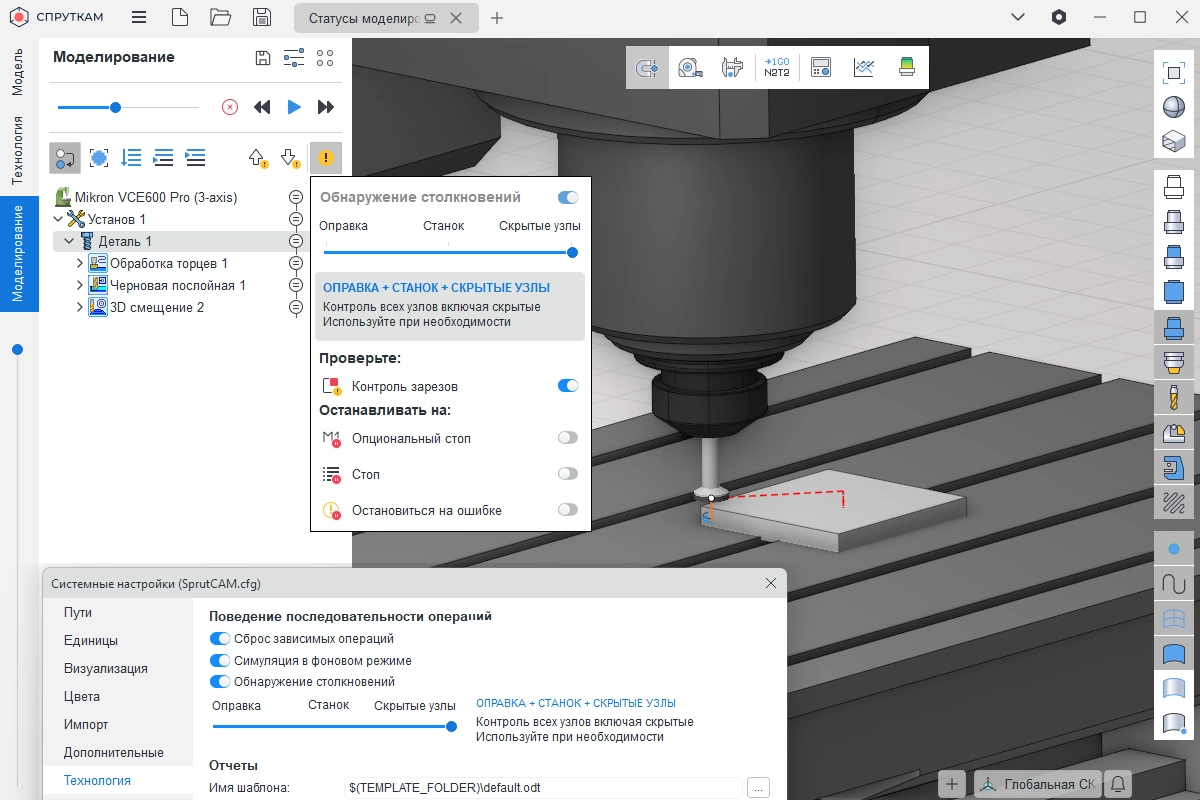Screen dimensions: 1200x800
Task: Click the save file icon in title bar
Action: coord(262,17)
